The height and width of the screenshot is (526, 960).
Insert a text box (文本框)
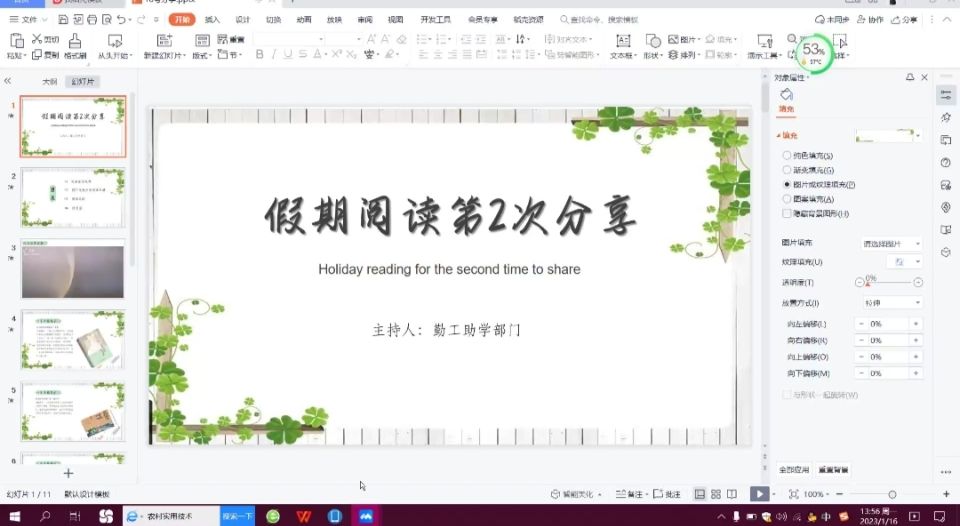[x=622, y=42]
